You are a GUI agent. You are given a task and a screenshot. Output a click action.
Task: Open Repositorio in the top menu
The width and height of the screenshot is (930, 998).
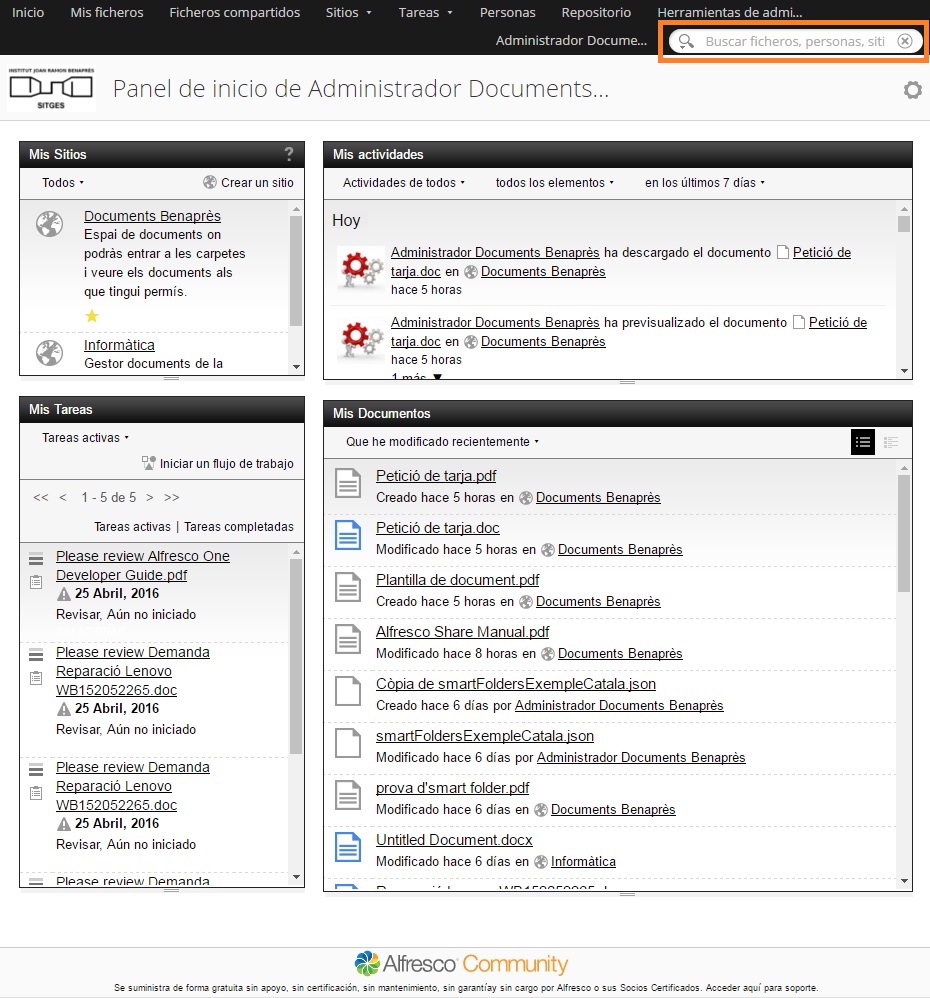(x=596, y=13)
